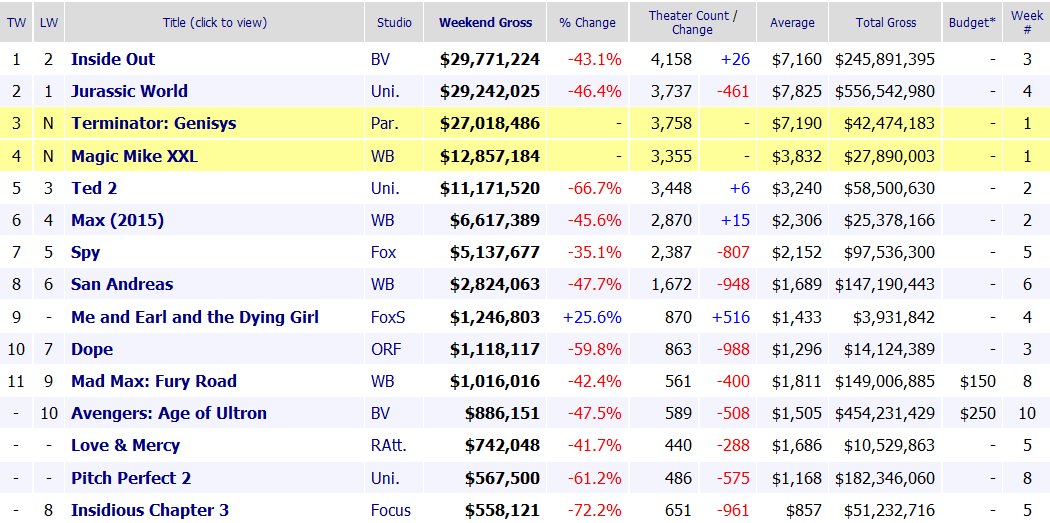This screenshot has height=523, width=1050.
Task: Open the Ted 2 movie link
Action: (x=94, y=188)
